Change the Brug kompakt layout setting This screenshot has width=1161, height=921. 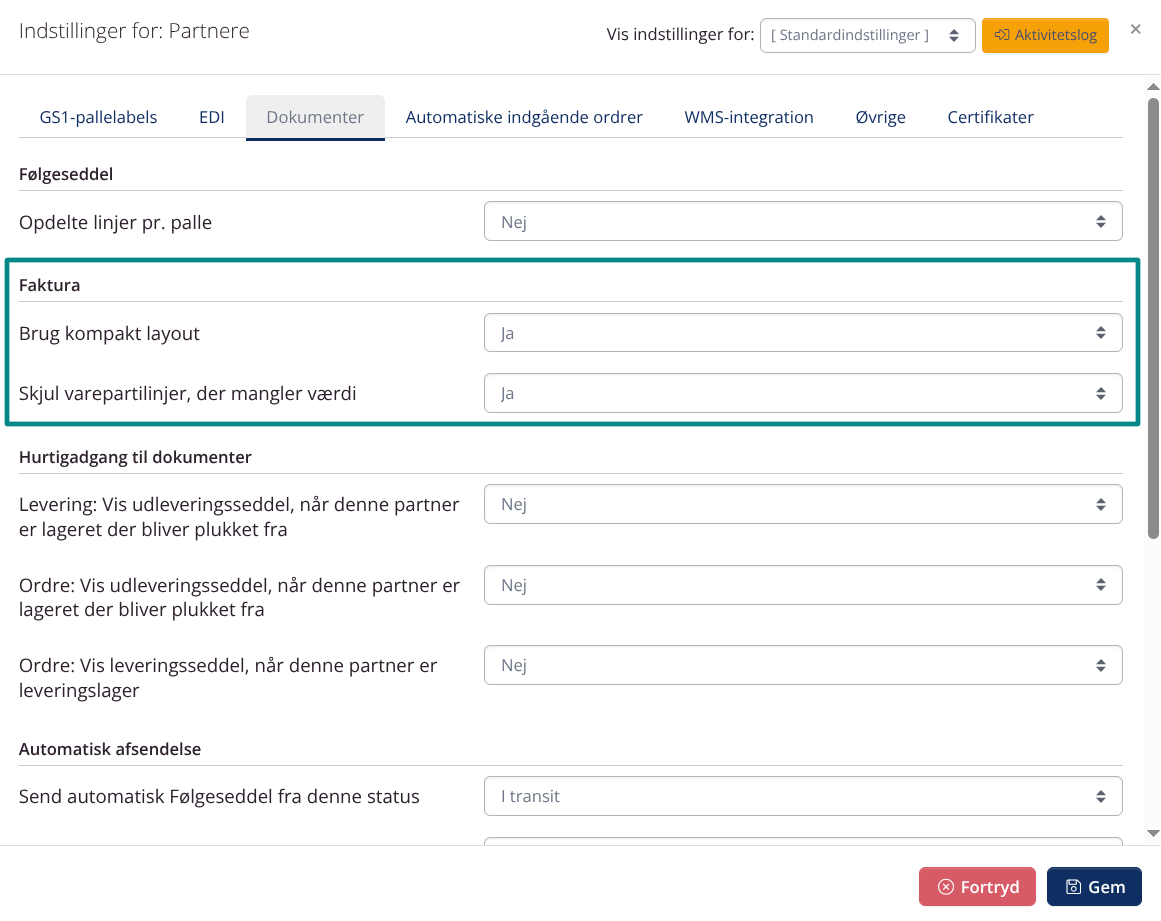(803, 333)
